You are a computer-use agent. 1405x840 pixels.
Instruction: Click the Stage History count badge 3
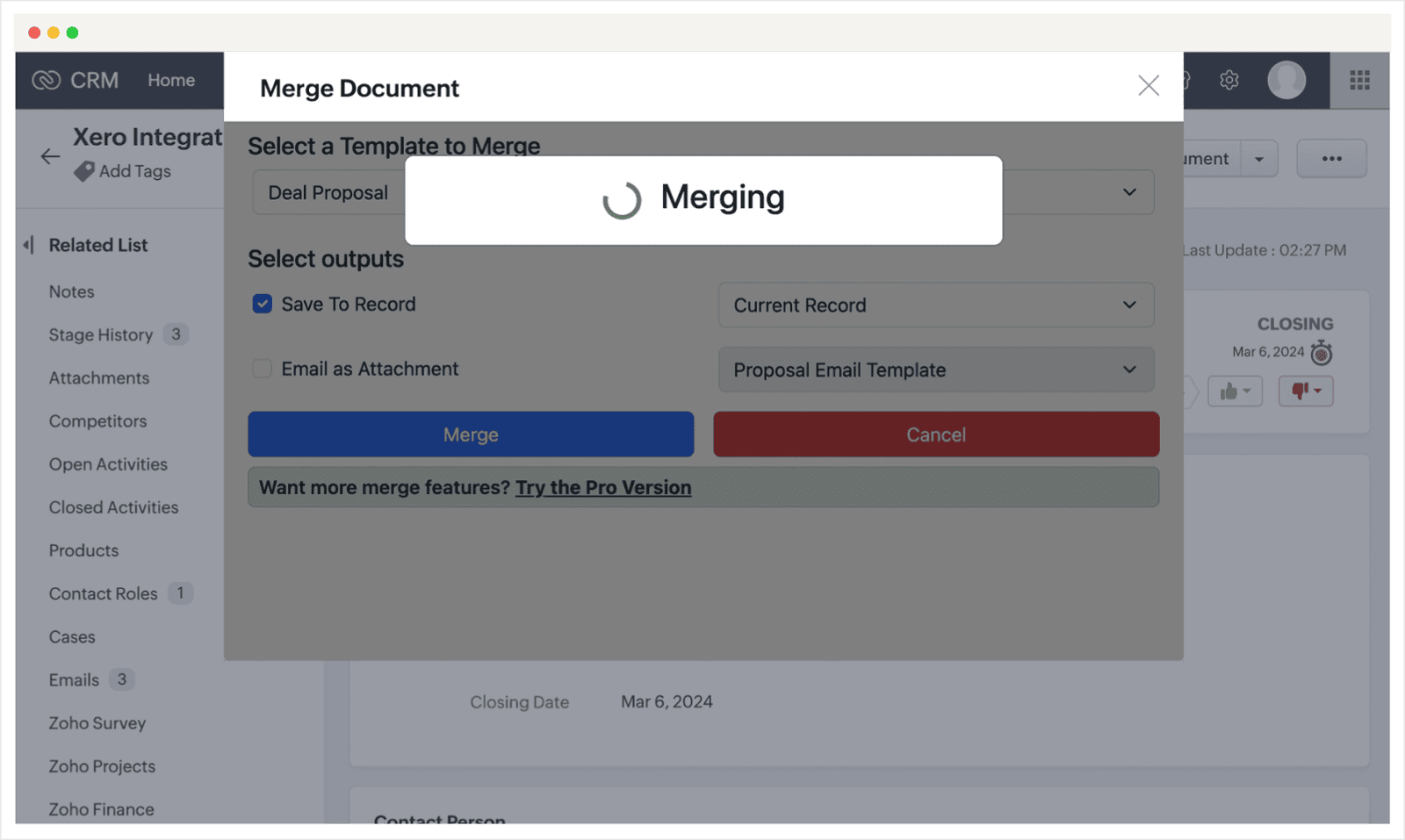coord(176,334)
